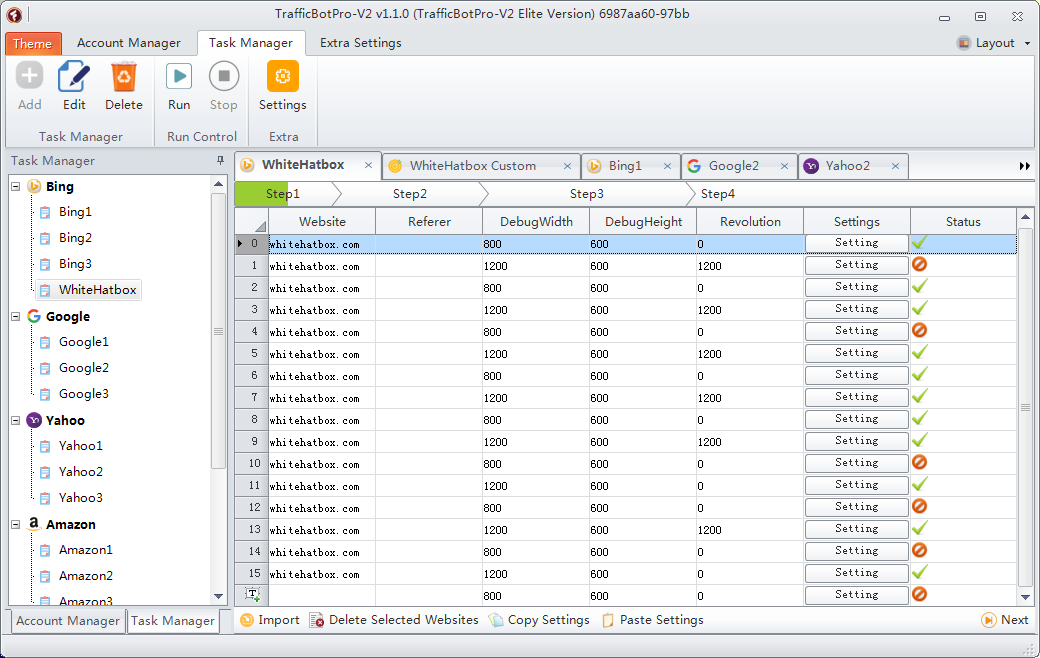Click the DebugWidth cell in row 5
The width and height of the screenshot is (1040, 658).
536,354
